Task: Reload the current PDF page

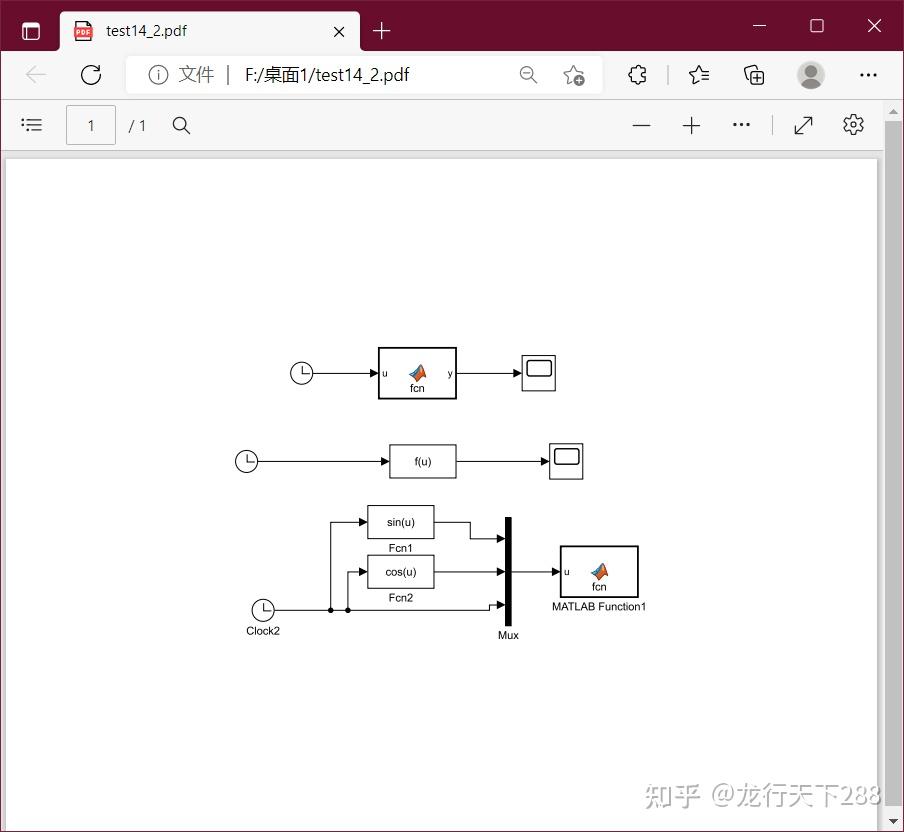Action: click(x=91, y=75)
